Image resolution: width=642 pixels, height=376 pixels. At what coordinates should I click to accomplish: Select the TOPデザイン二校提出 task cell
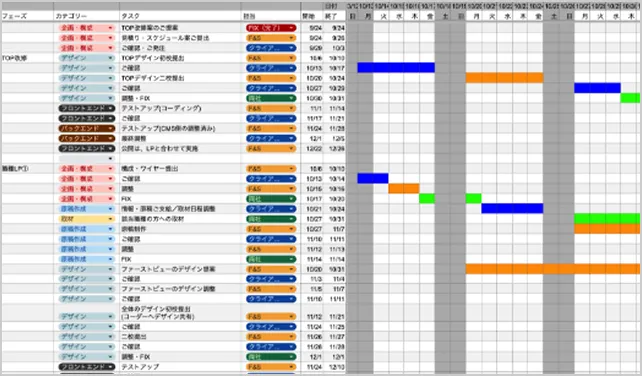pos(180,78)
